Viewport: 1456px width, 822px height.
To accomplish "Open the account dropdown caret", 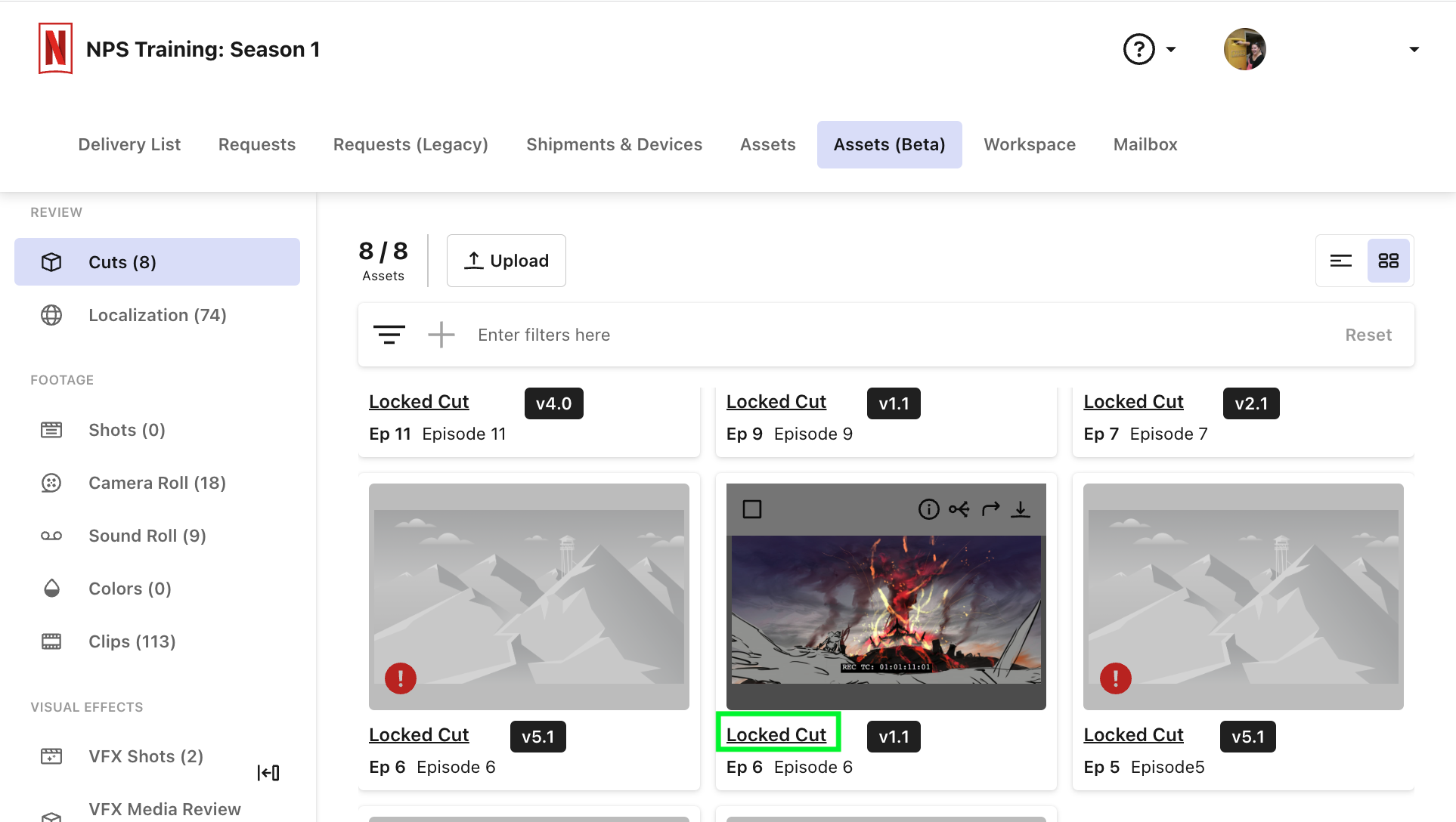I will pyautogui.click(x=1414, y=50).
